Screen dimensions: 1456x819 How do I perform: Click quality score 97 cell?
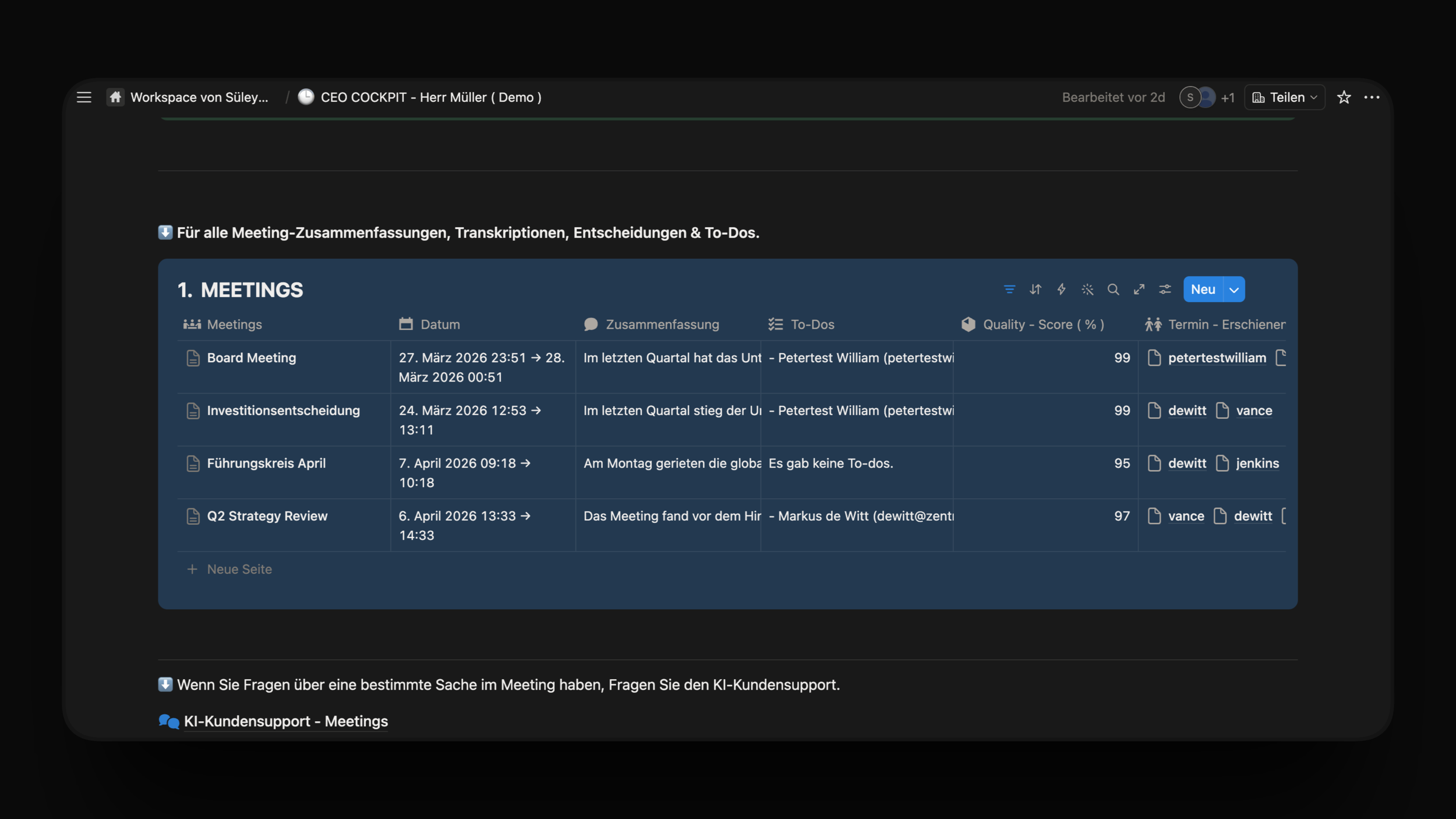[x=1045, y=525]
